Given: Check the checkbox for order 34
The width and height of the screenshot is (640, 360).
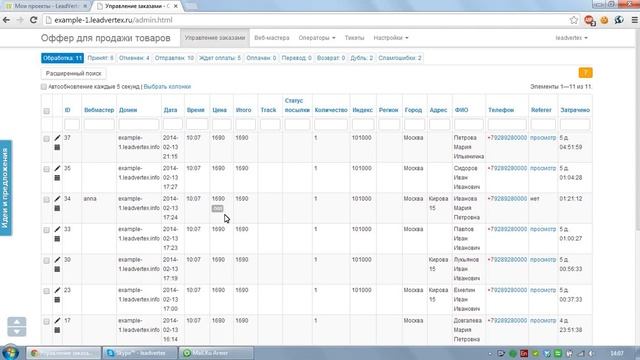Looking at the screenshot, I should [x=47, y=200].
